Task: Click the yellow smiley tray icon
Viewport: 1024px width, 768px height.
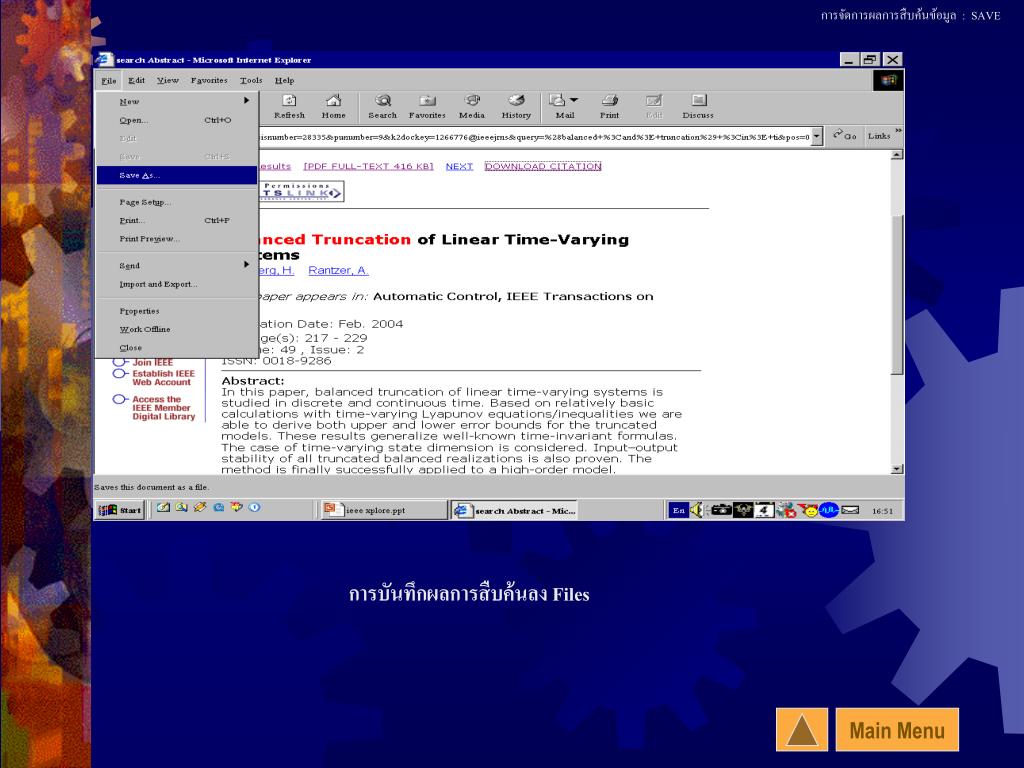Action: (x=810, y=510)
